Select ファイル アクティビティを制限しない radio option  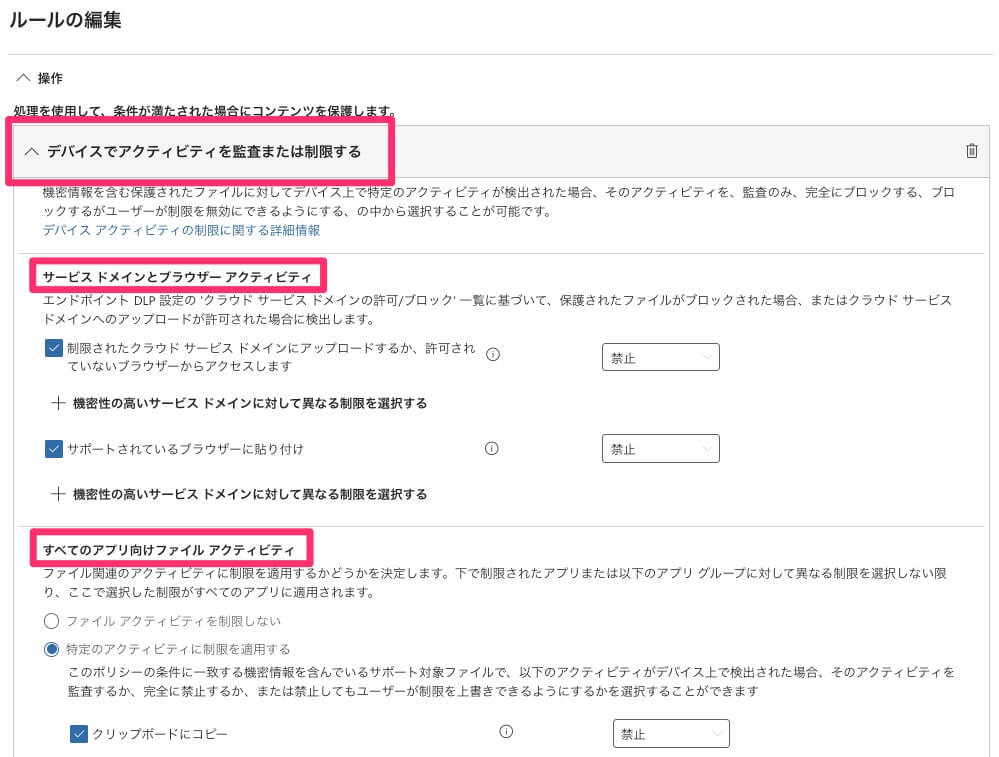click(x=52, y=621)
